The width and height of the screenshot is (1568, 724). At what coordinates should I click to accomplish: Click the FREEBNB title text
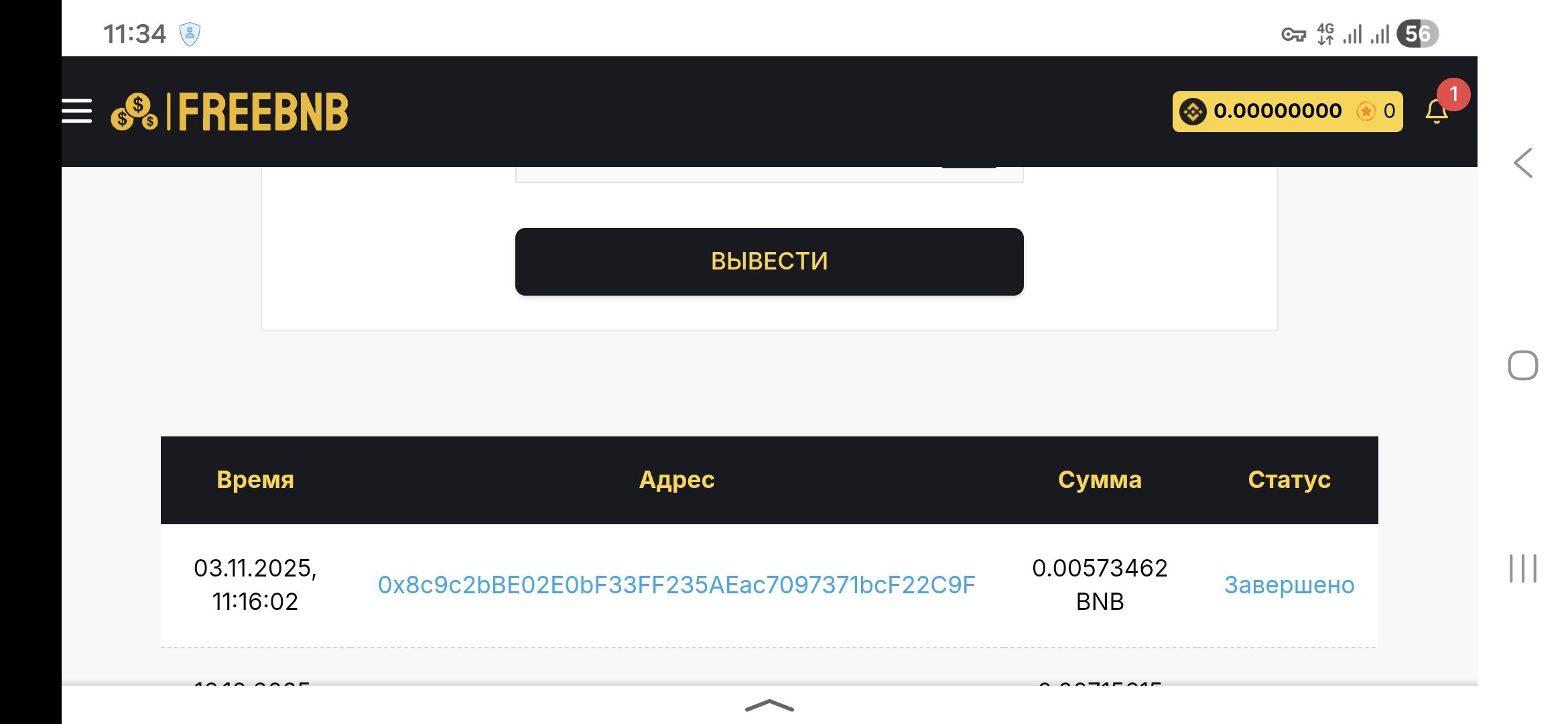pyautogui.click(x=263, y=112)
